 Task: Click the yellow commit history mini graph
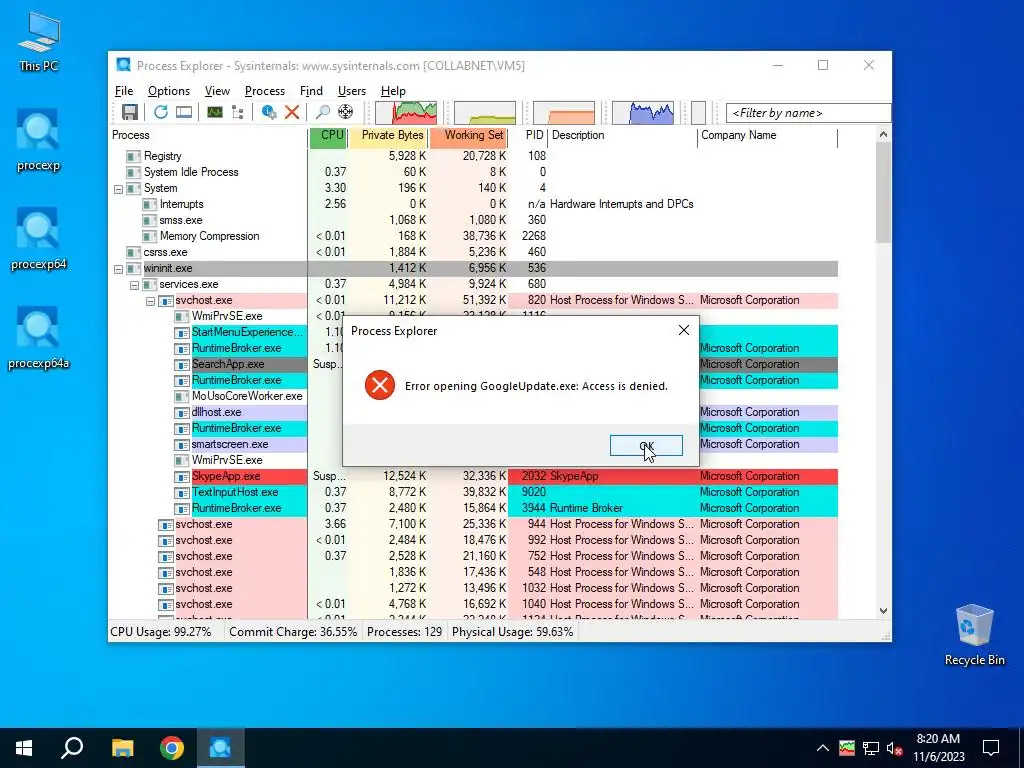coord(485,112)
